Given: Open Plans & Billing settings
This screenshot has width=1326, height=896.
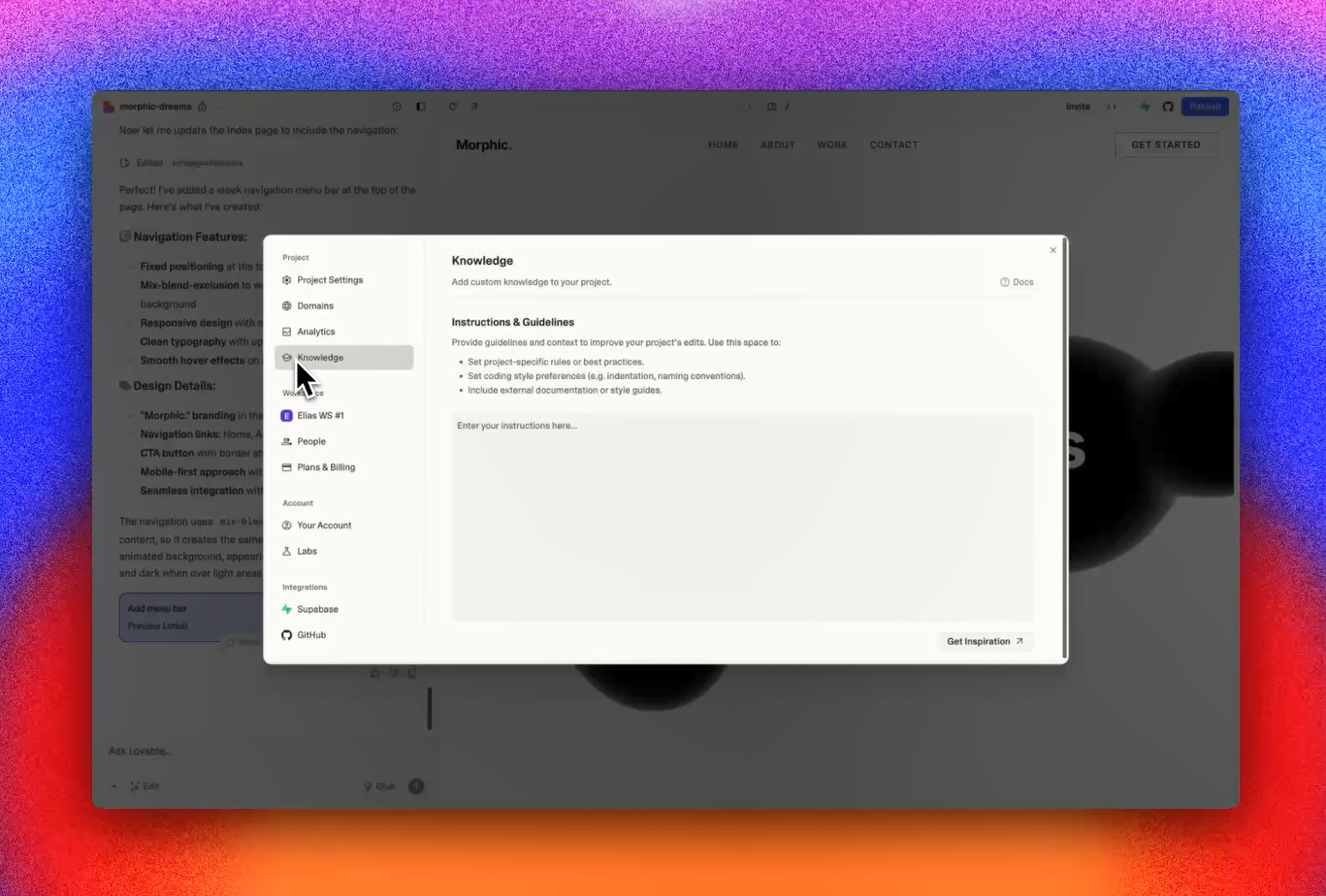Looking at the screenshot, I should click(x=343, y=467).
